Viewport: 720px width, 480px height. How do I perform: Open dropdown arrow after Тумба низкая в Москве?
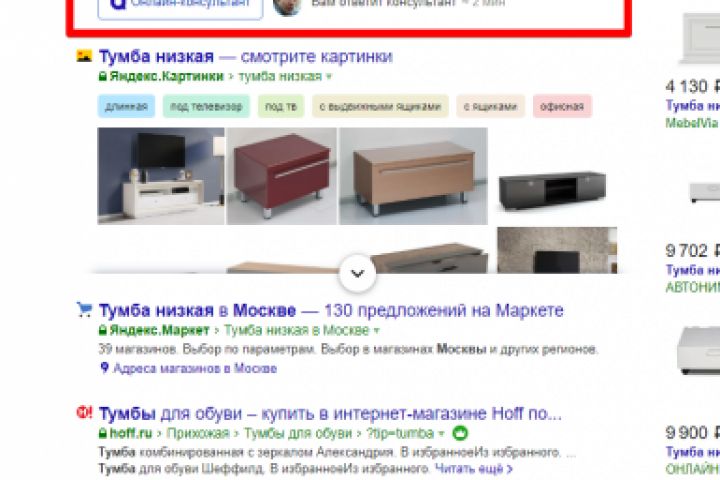pos(377,330)
